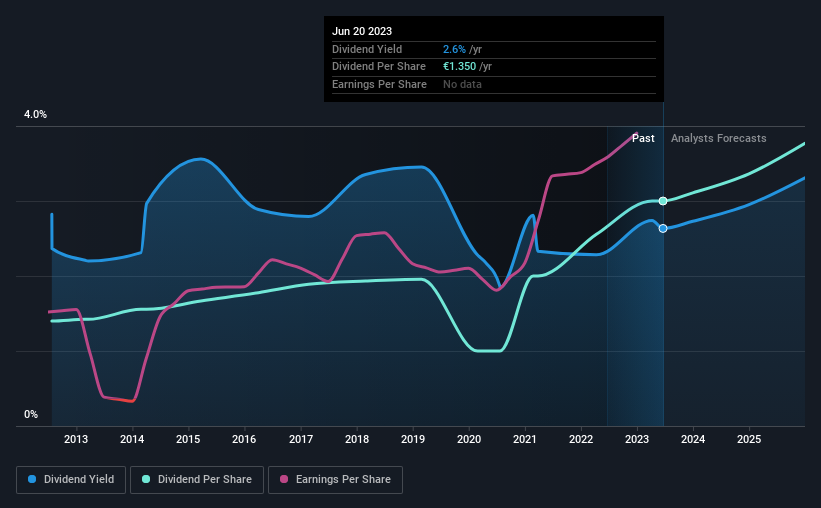Click the 4.0% y-axis label
The height and width of the screenshot is (508, 821).
pos(35,115)
